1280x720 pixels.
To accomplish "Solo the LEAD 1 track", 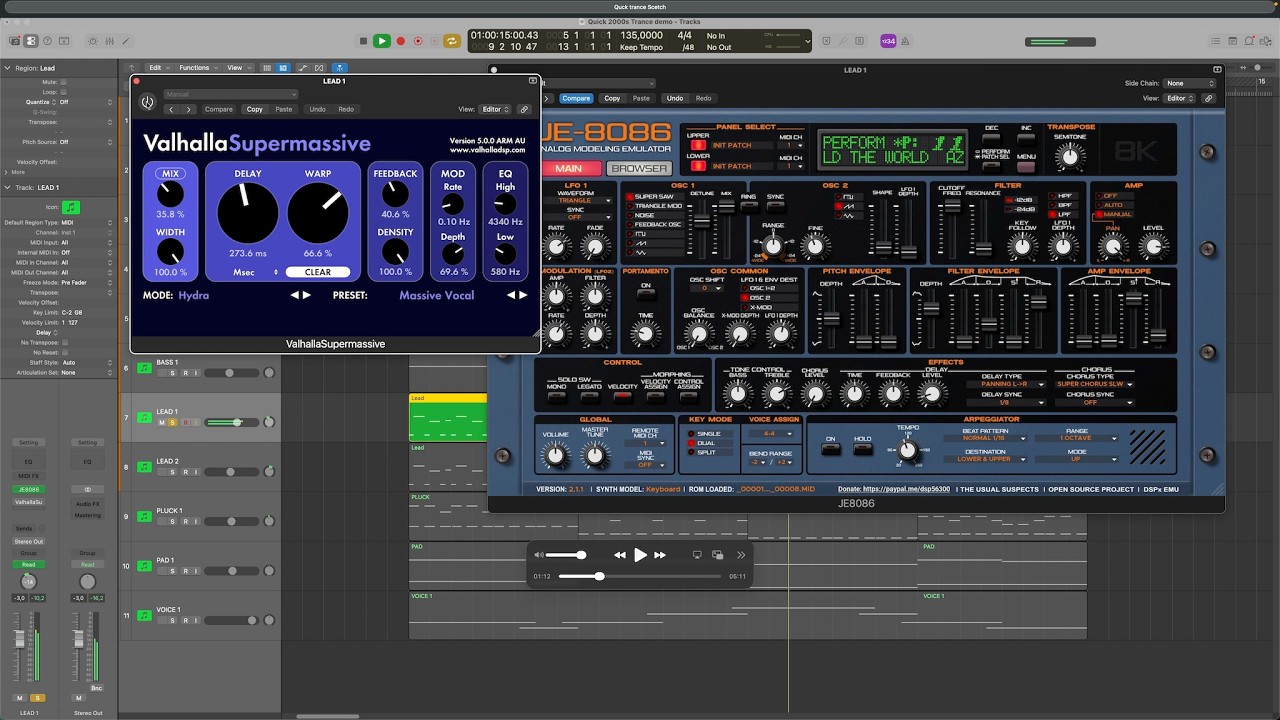I will (172, 422).
